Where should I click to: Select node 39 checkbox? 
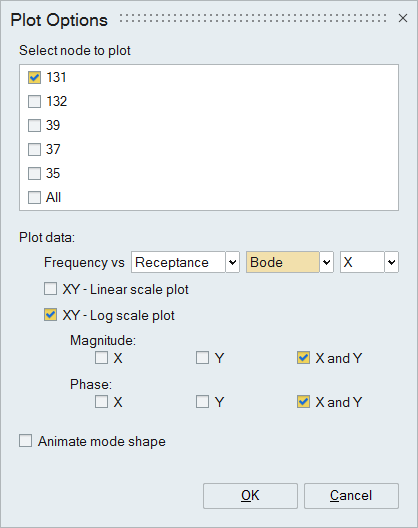34,125
